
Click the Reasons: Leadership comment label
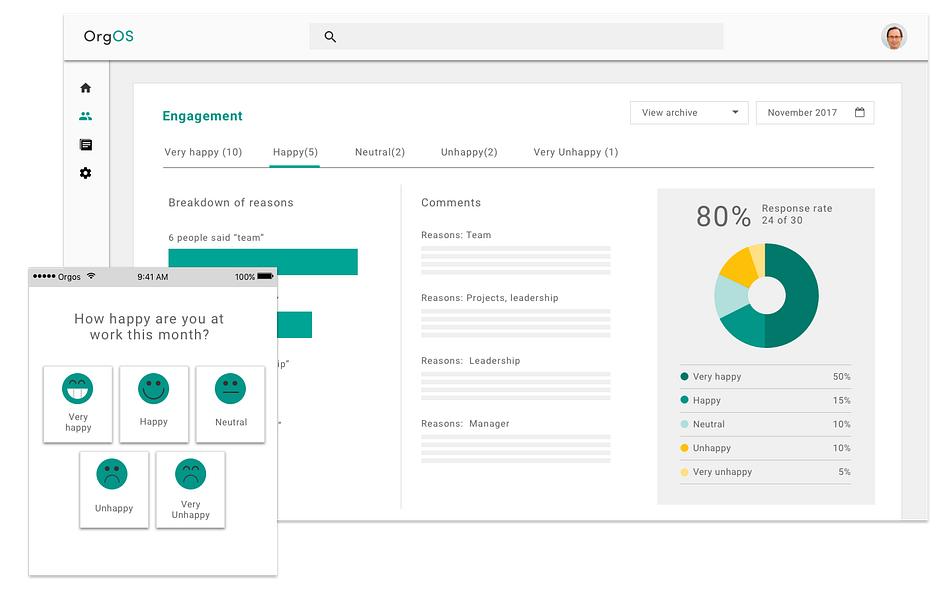point(470,361)
